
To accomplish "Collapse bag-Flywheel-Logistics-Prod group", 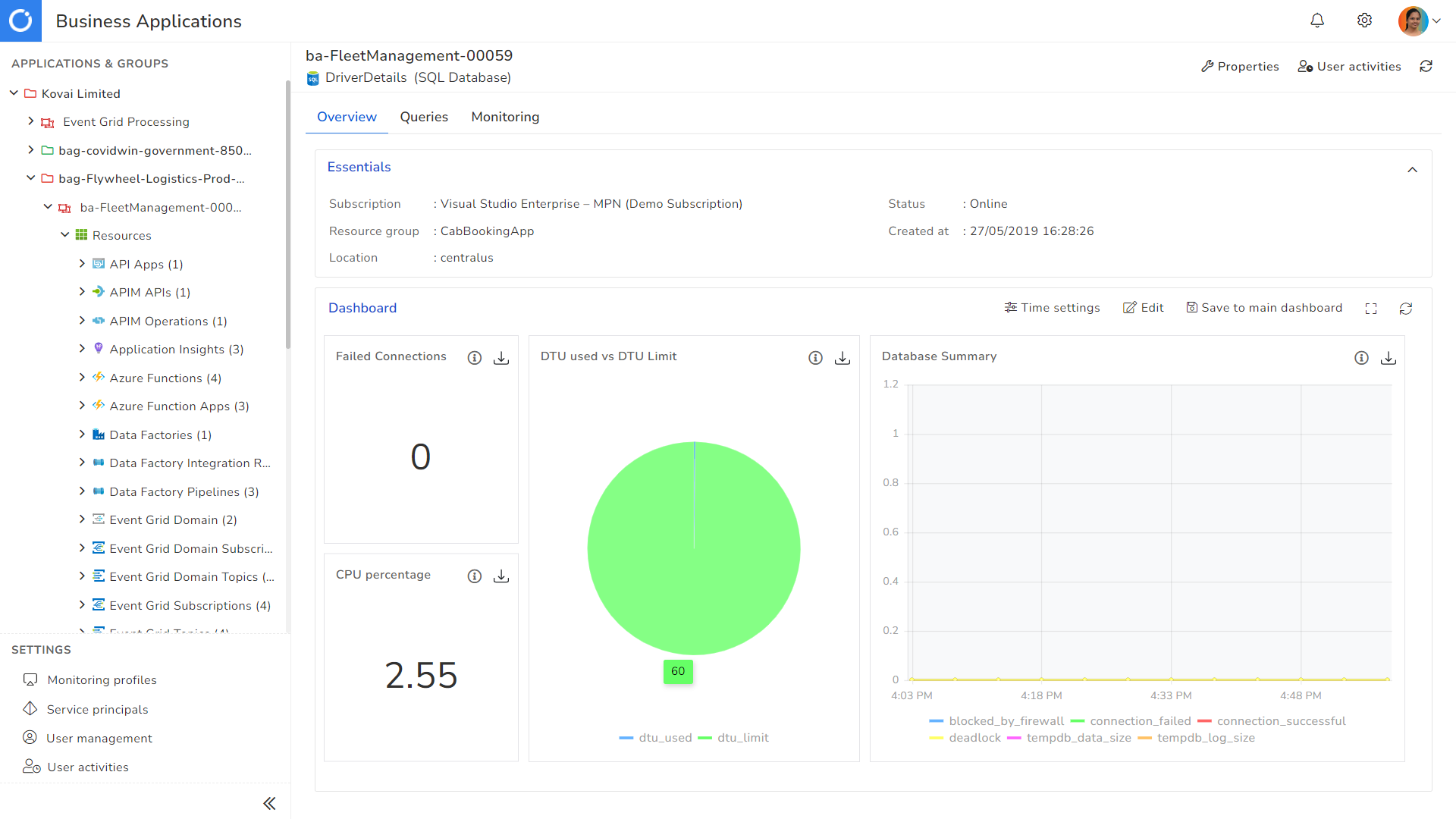I will (30, 178).
